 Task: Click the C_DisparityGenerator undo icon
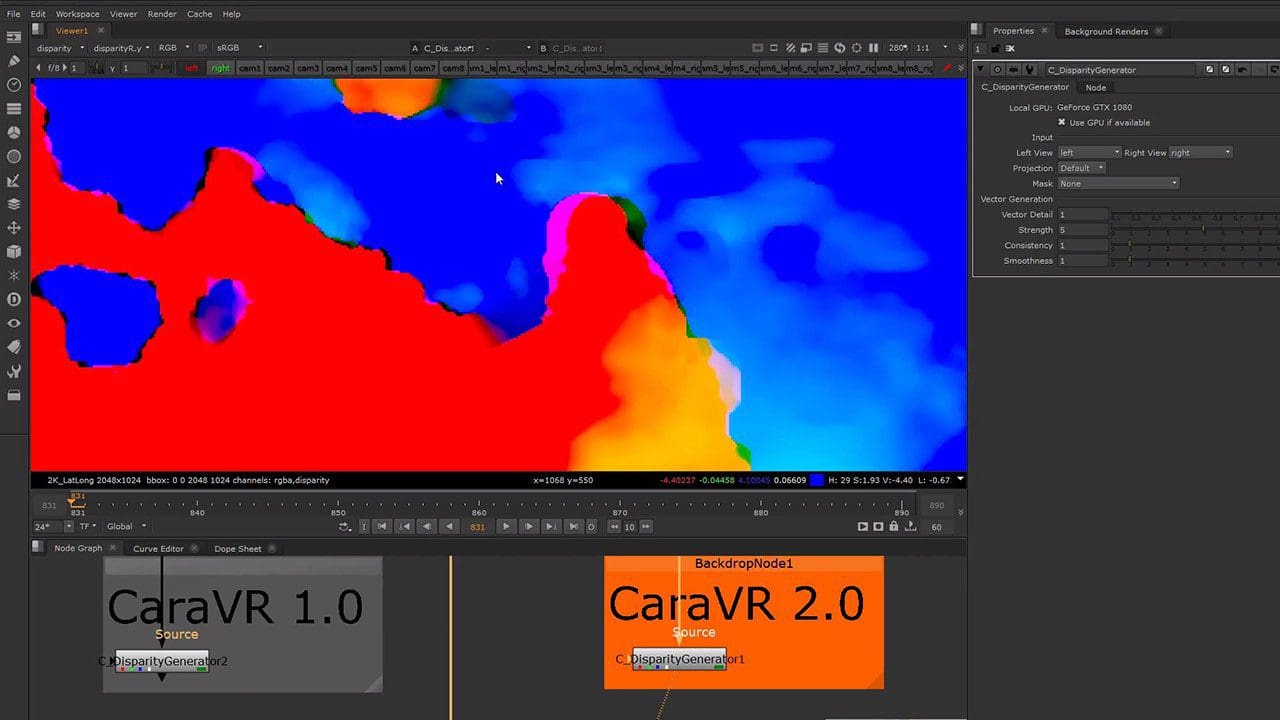tap(1242, 70)
